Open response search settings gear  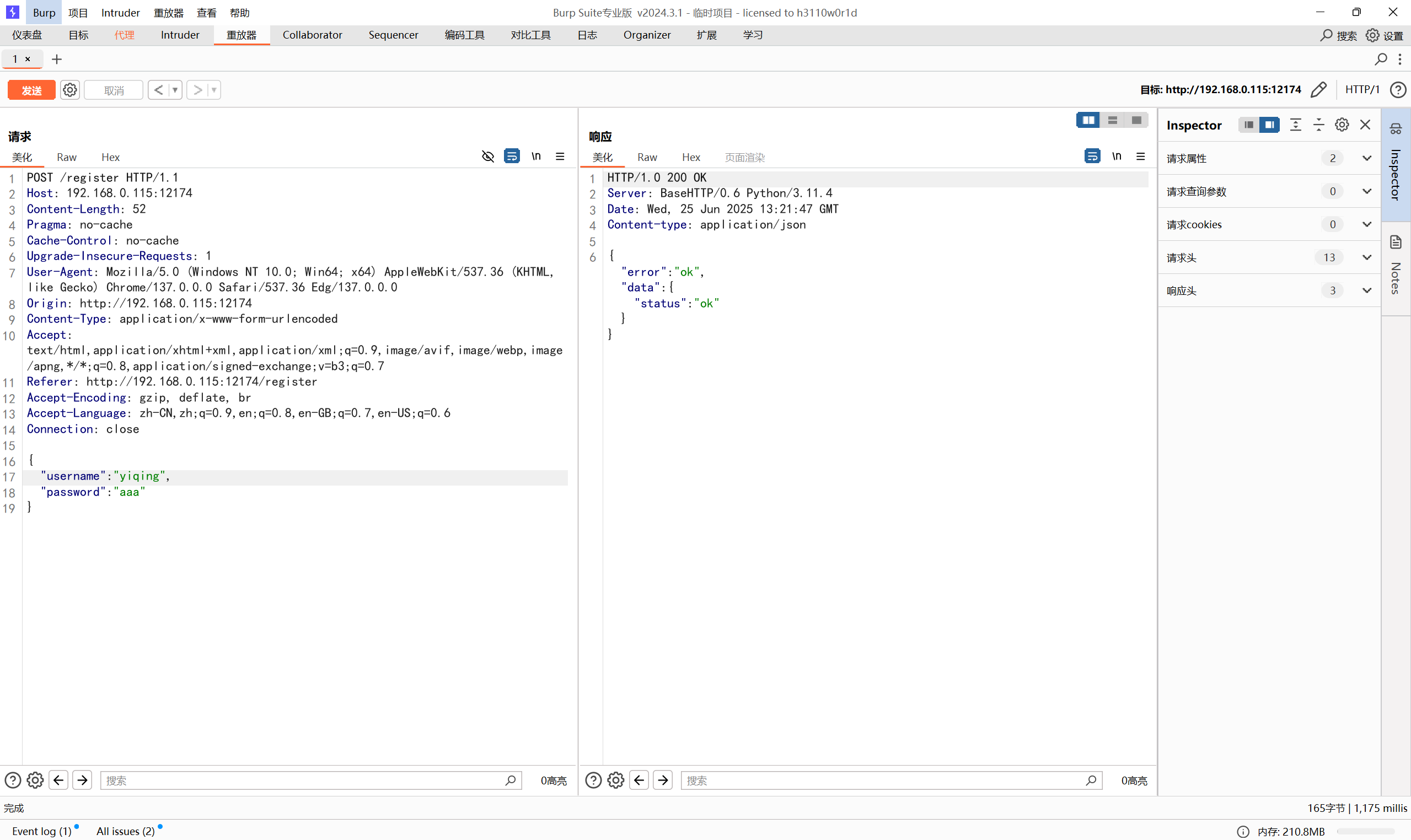pyautogui.click(x=616, y=780)
